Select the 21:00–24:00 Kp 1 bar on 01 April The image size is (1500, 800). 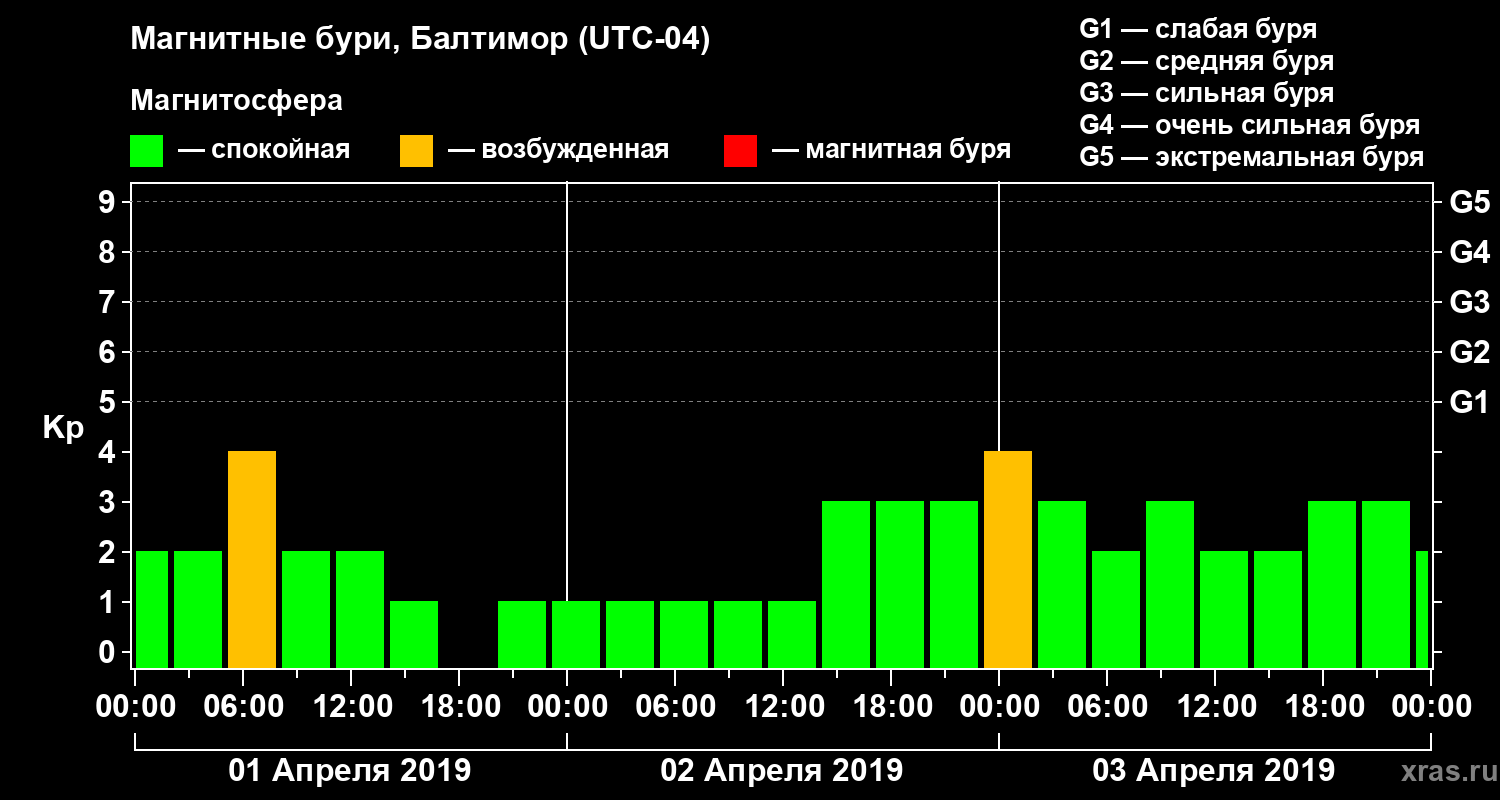(522, 635)
